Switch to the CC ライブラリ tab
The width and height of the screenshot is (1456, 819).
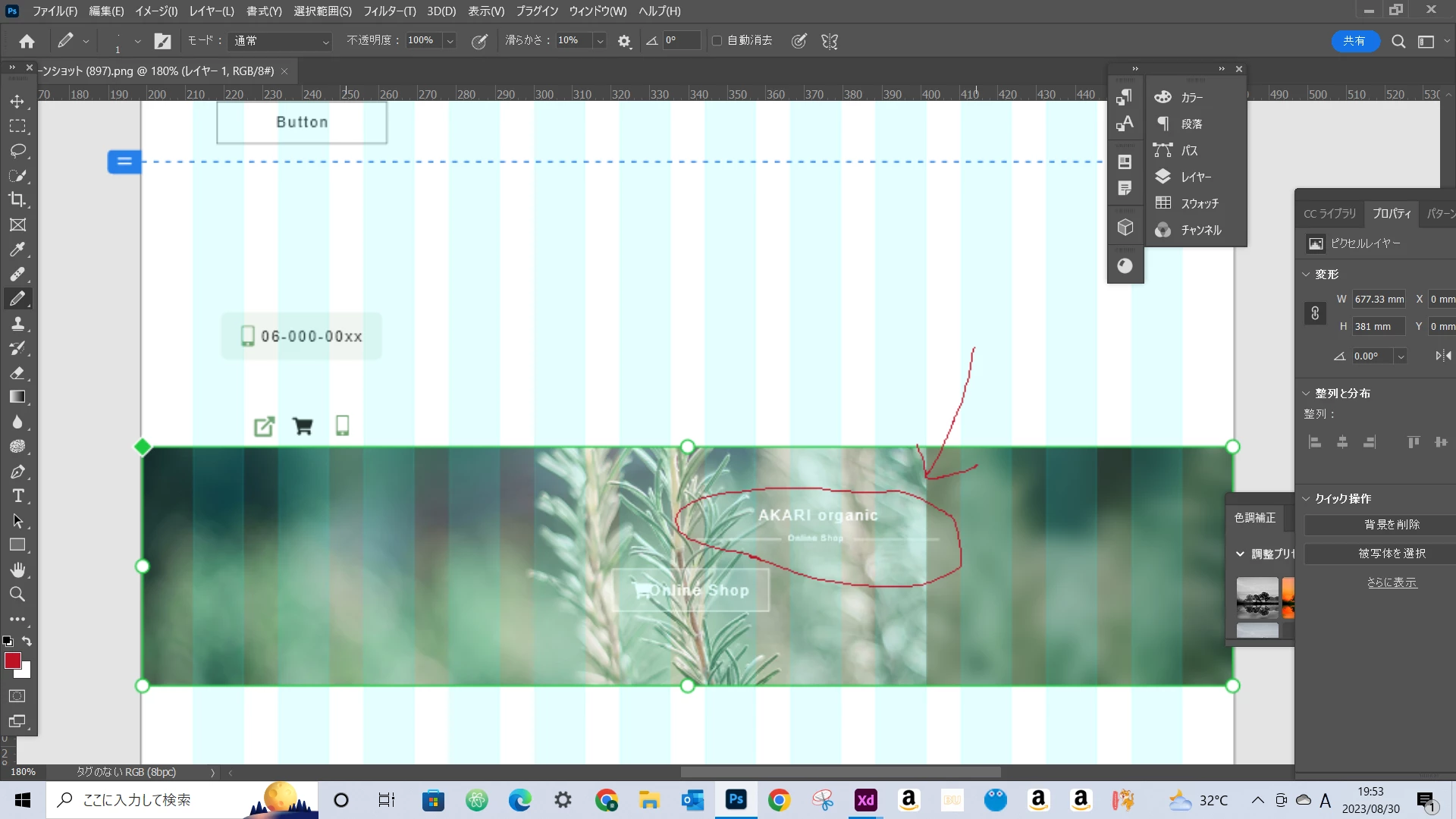[1329, 214]
